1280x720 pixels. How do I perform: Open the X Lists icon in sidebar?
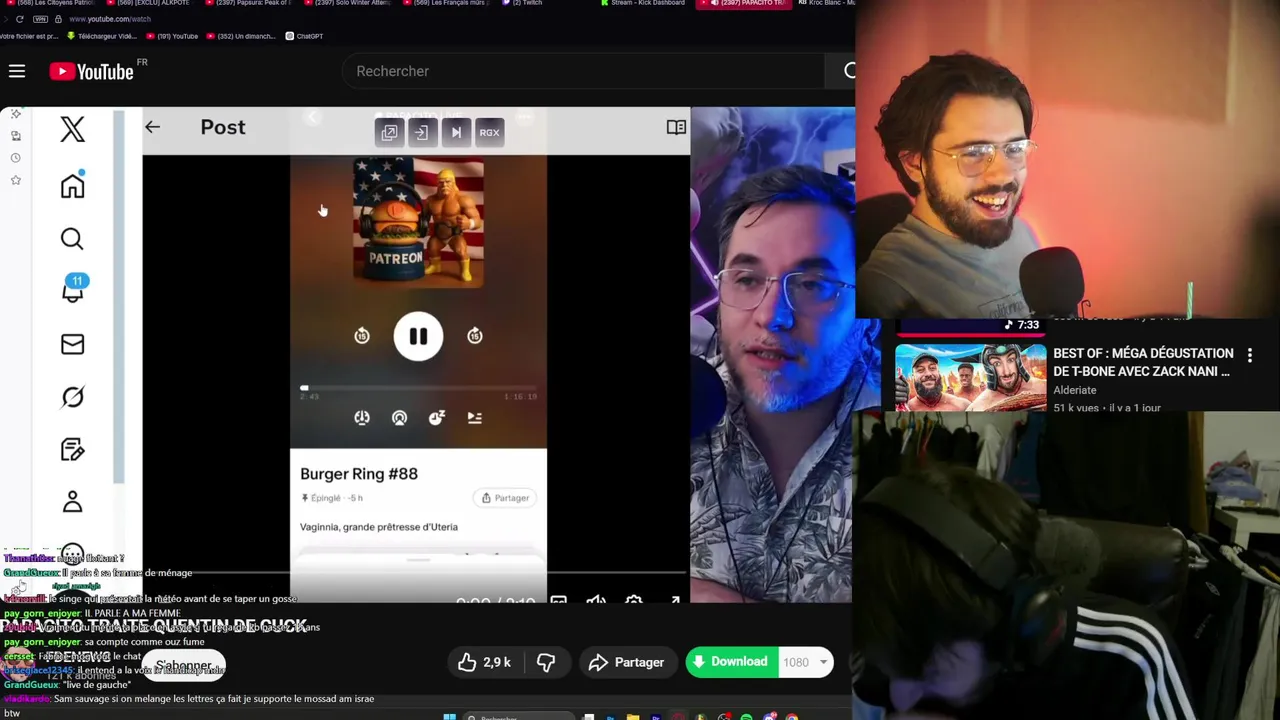click(72, 449)
